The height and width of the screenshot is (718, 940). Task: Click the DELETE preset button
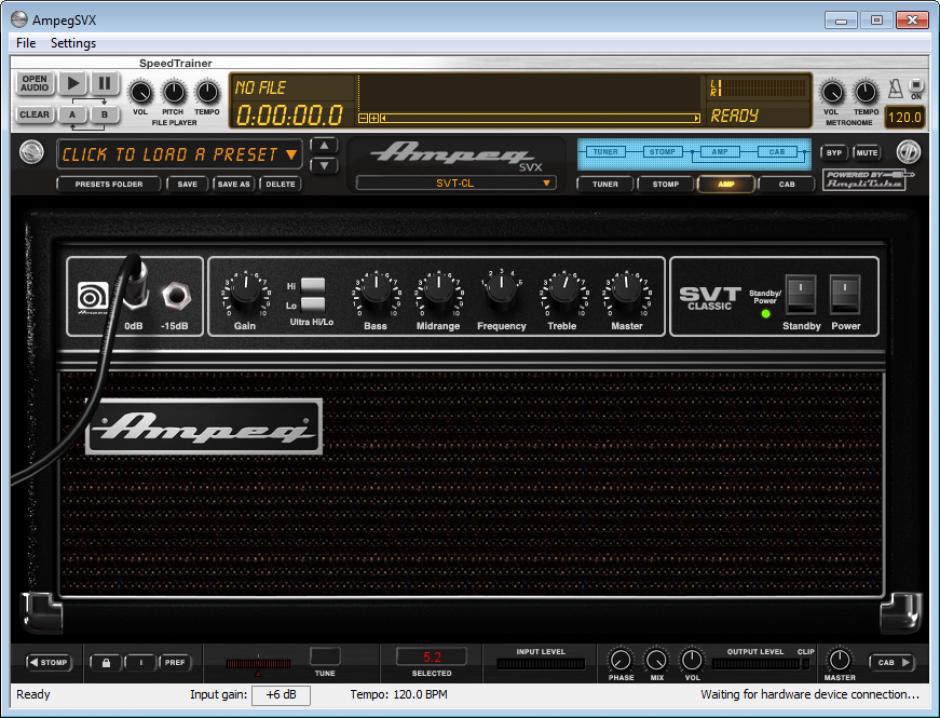click(x=280, y=184)
